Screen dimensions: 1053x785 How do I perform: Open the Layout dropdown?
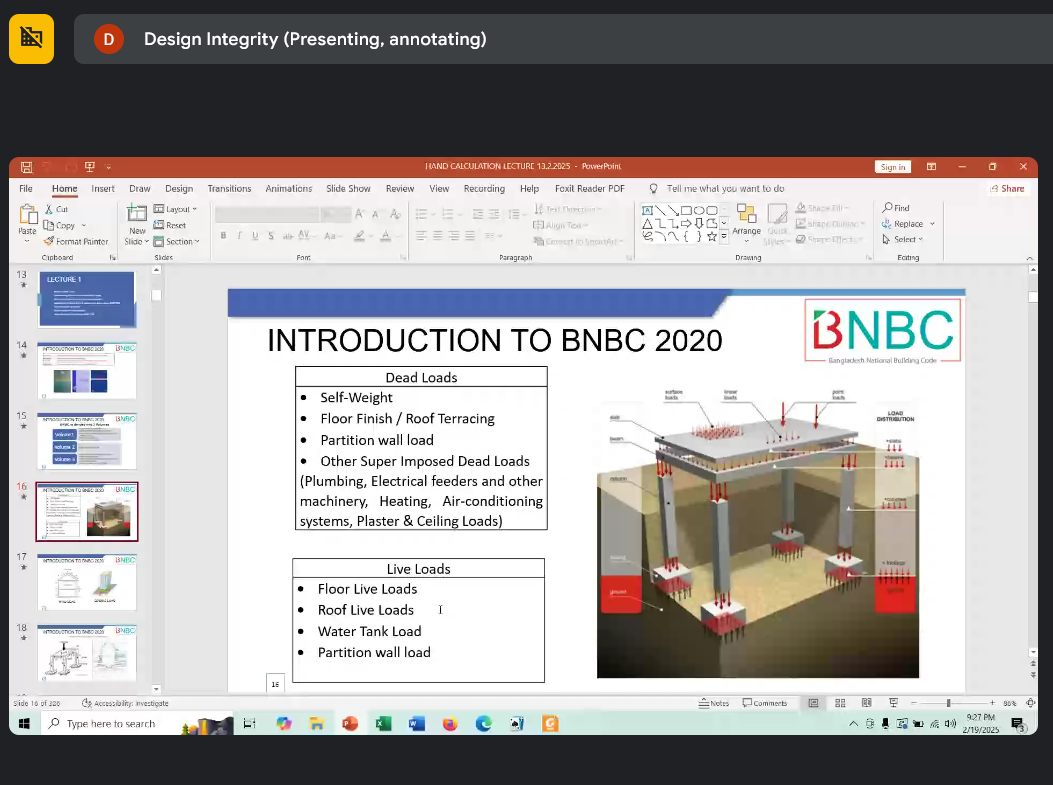[x=175, y=209]
